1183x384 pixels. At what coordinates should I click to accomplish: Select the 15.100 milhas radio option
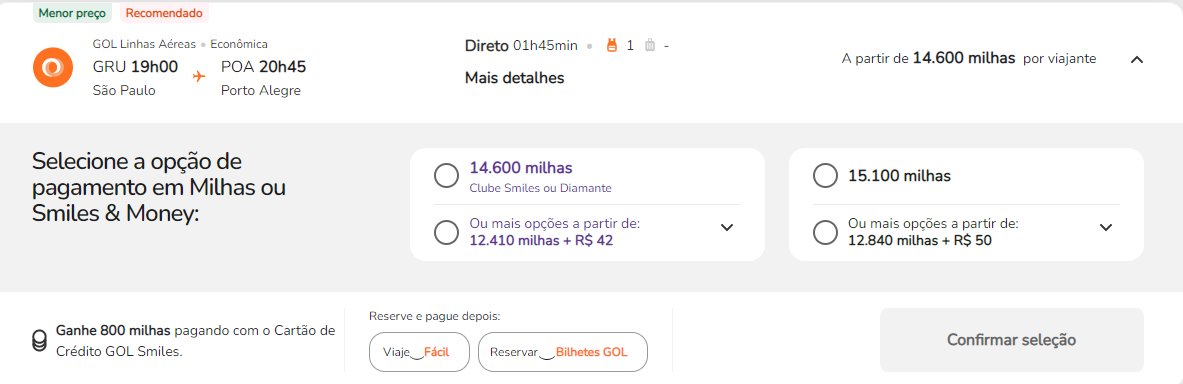[825, 176]
